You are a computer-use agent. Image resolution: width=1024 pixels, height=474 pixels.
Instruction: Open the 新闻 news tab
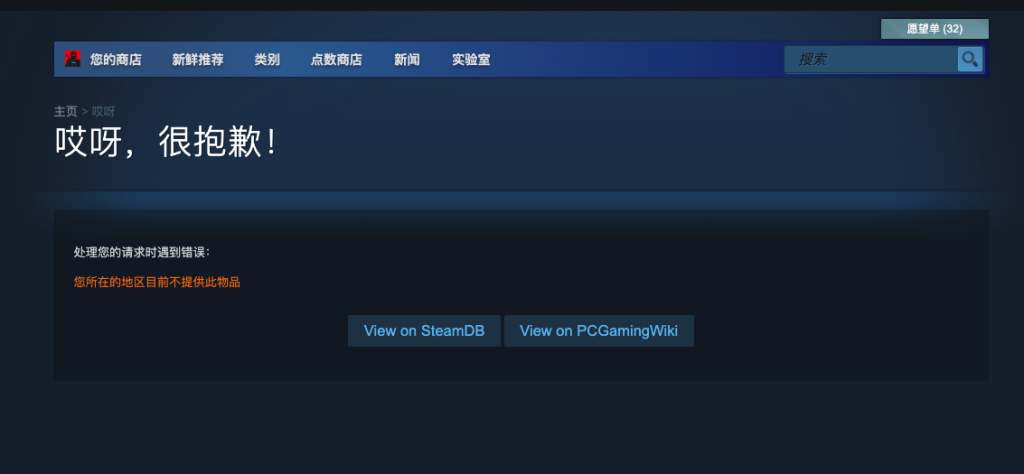(407, 60)
